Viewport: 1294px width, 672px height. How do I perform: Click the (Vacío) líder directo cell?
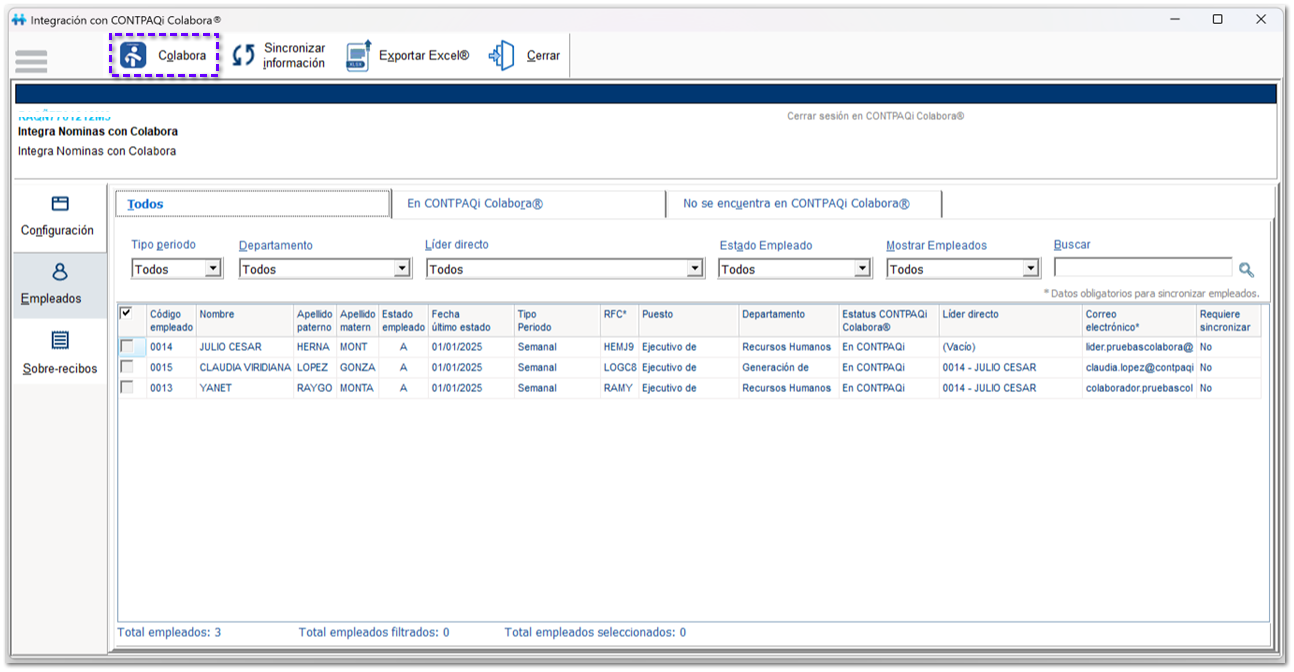point(1011,347)
